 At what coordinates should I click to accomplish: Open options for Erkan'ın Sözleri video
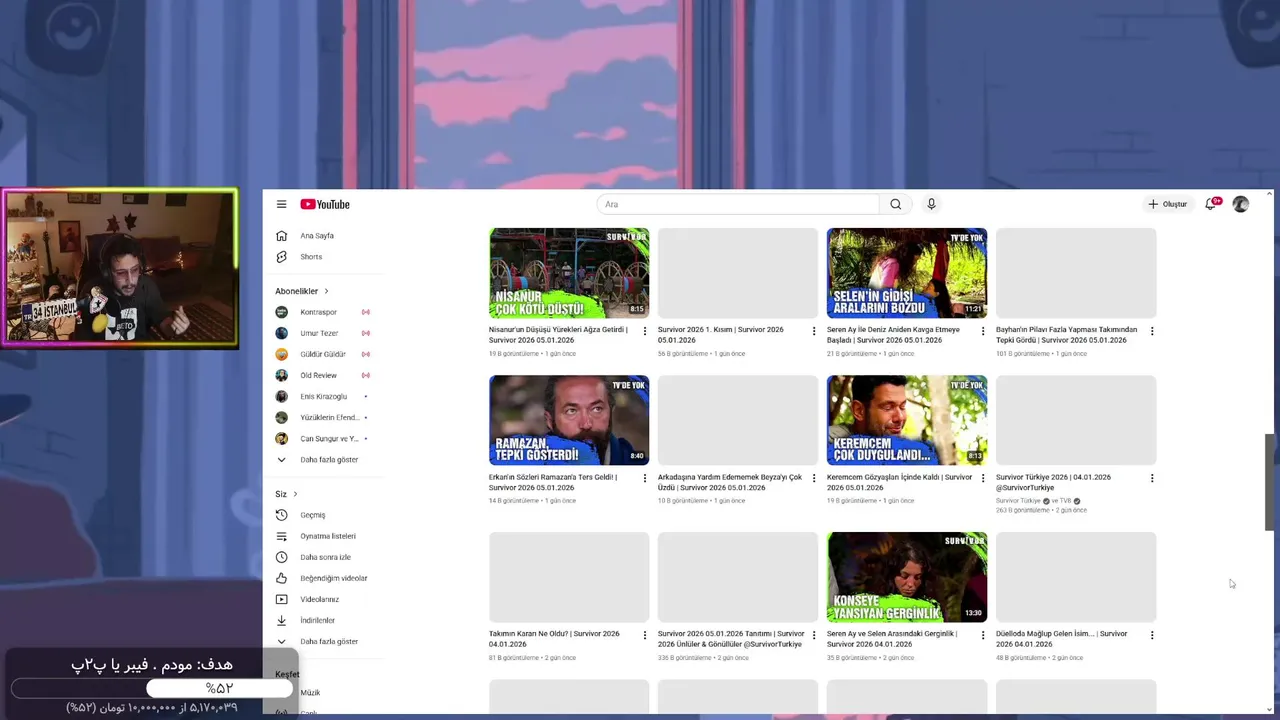[x=644, y=478]
